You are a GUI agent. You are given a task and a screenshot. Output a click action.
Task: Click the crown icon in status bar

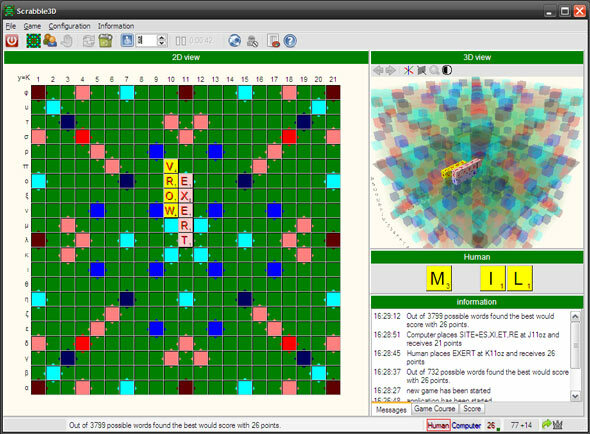(x=557, y=425)
